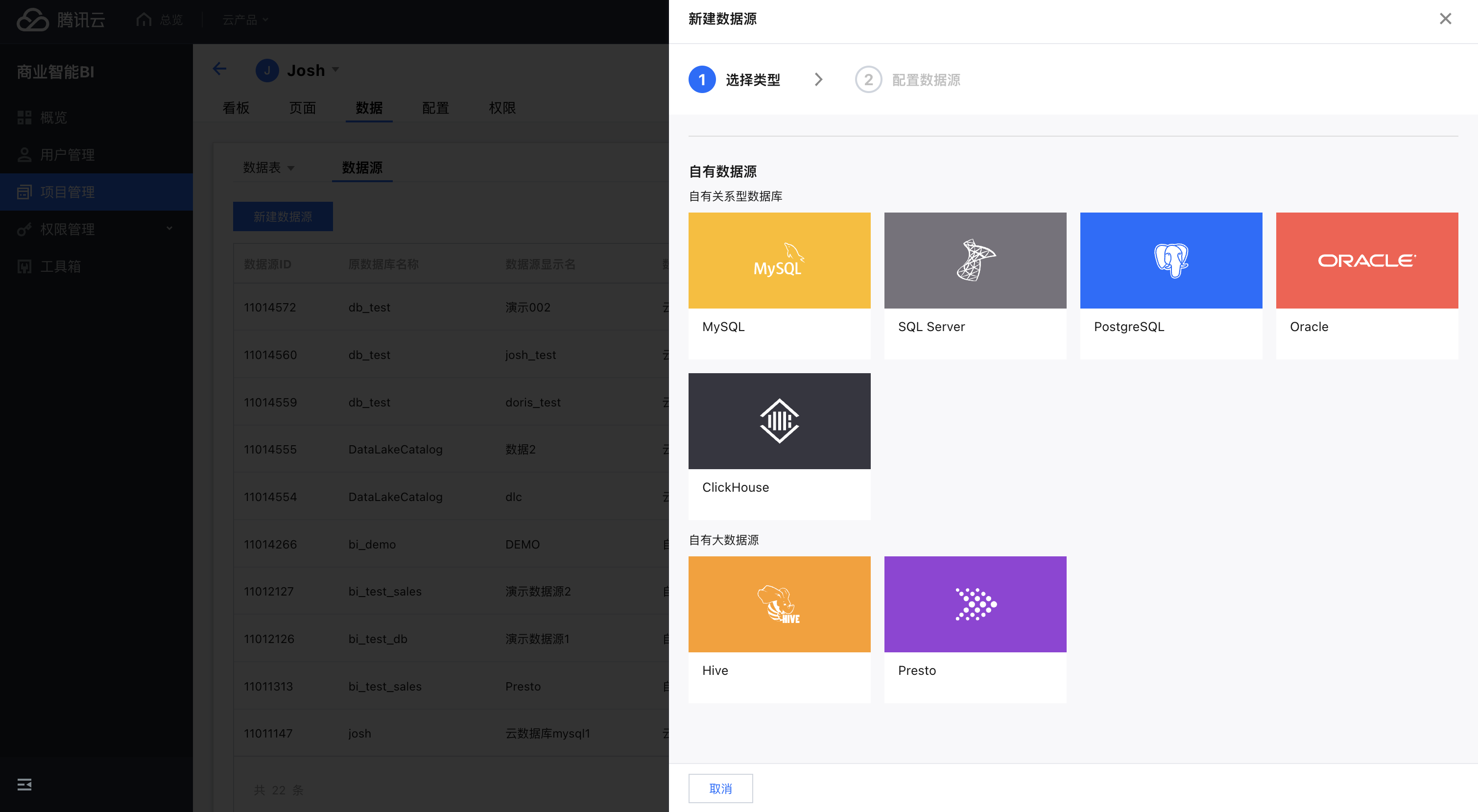Pick the Presto data source icon
The width and height of the screenshot is (1478, 812).
tap(975, 604)
